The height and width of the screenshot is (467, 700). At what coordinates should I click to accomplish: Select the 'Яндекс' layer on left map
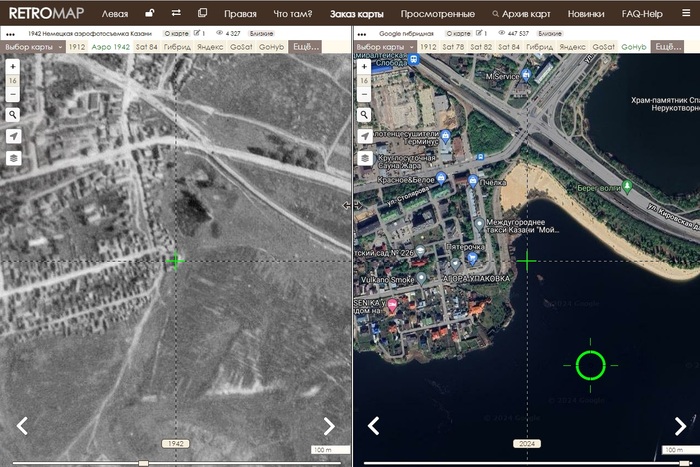click(x=211, y=47)
